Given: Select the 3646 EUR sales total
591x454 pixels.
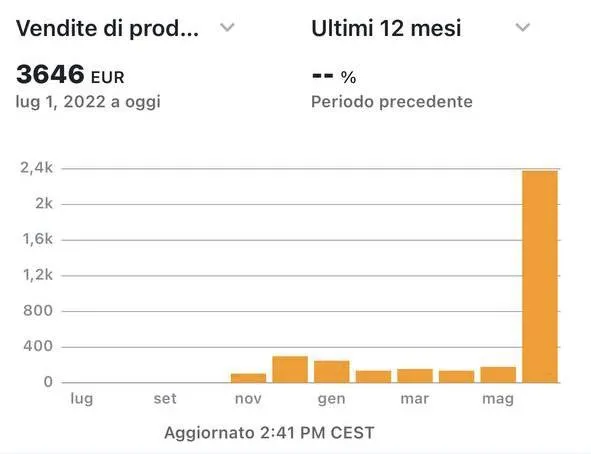Looking at the screenshot, I should tap(70, 74).
